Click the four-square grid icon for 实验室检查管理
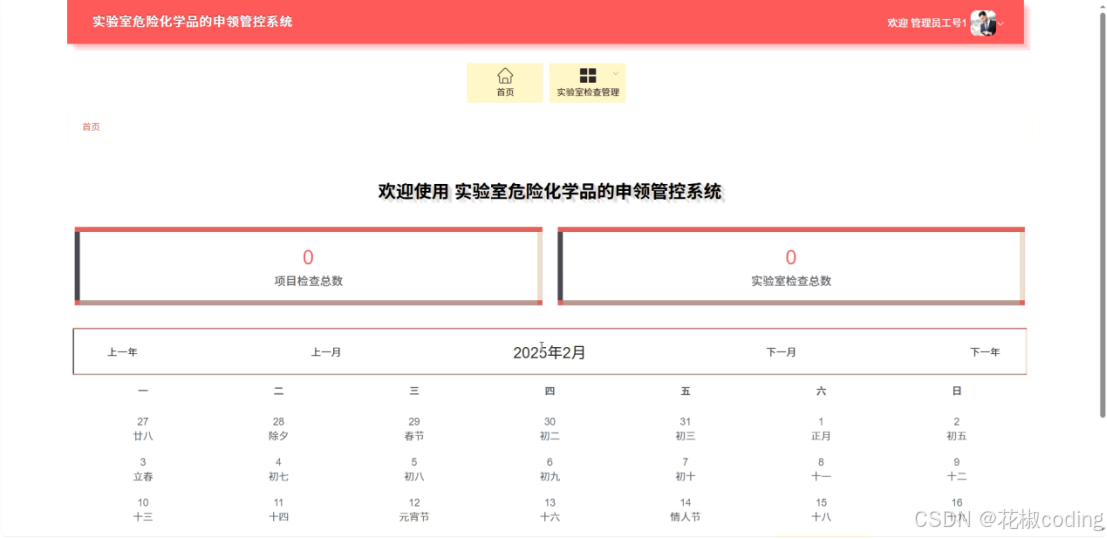Image resolution: width=1107 pixels, height=539 pixels. click(x=587, y=76)
